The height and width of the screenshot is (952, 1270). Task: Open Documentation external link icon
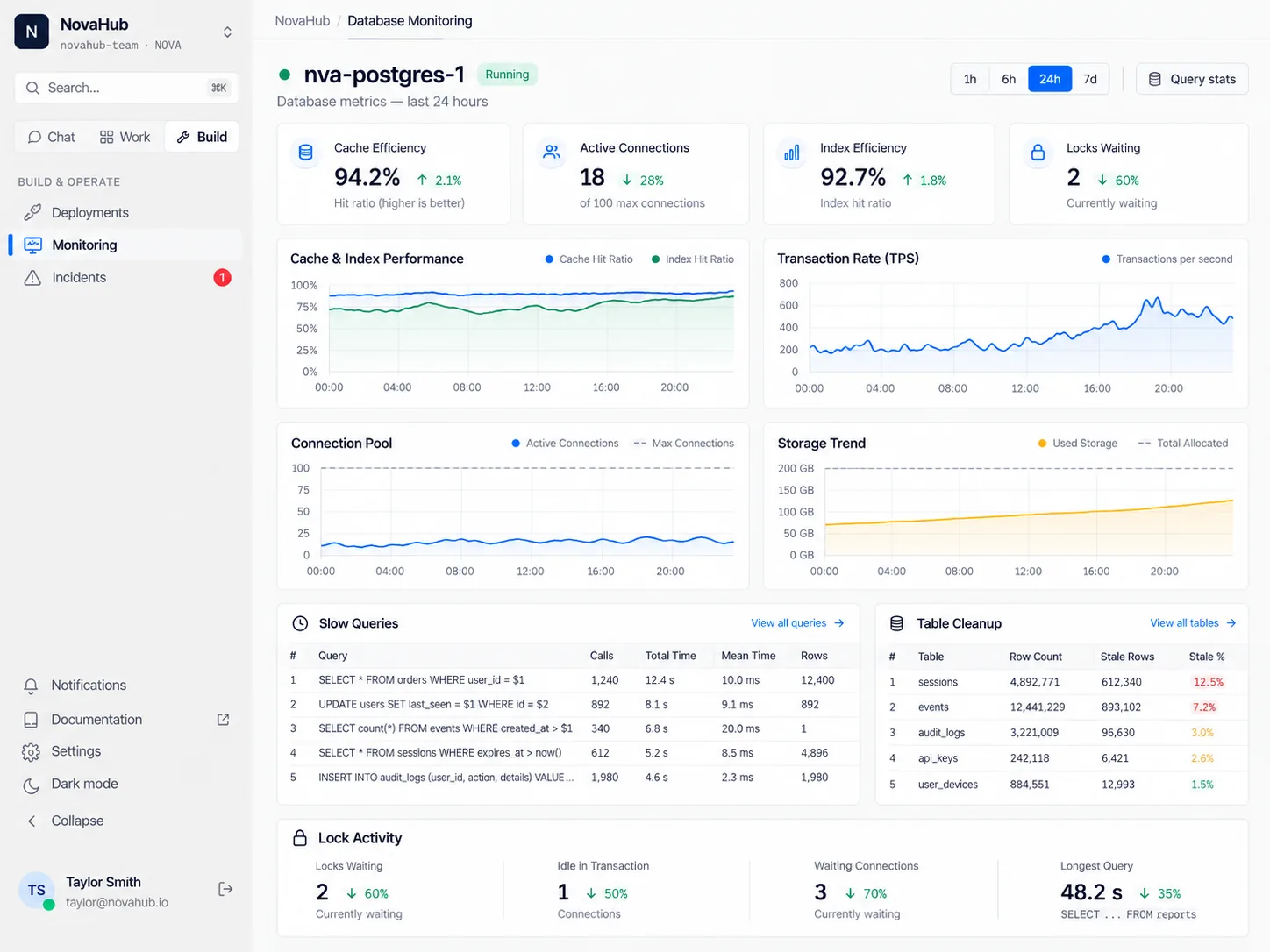click(223, 720)
